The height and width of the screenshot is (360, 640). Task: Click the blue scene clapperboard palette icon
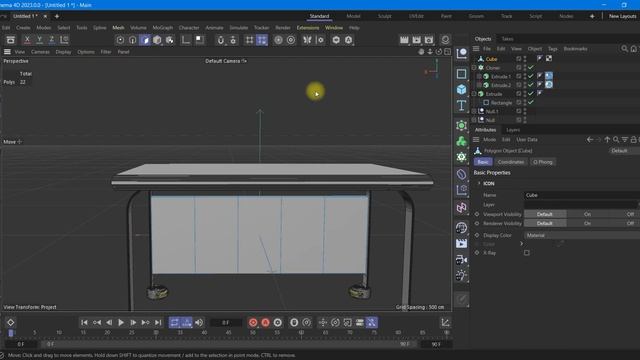point(462,244)
